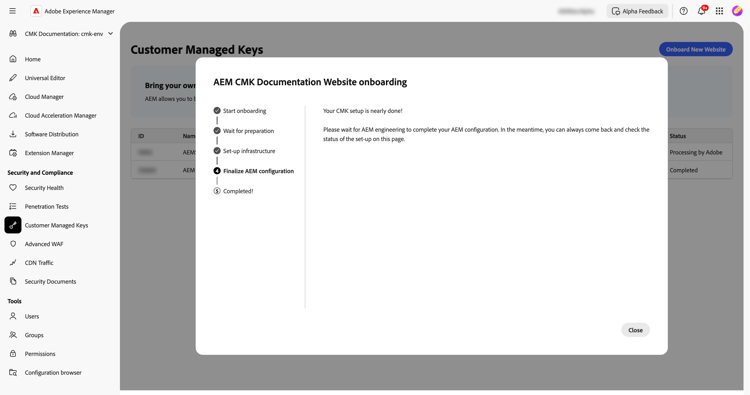Click the Configuration browser icon
The image size is (750, 395).
pos(13,373)
